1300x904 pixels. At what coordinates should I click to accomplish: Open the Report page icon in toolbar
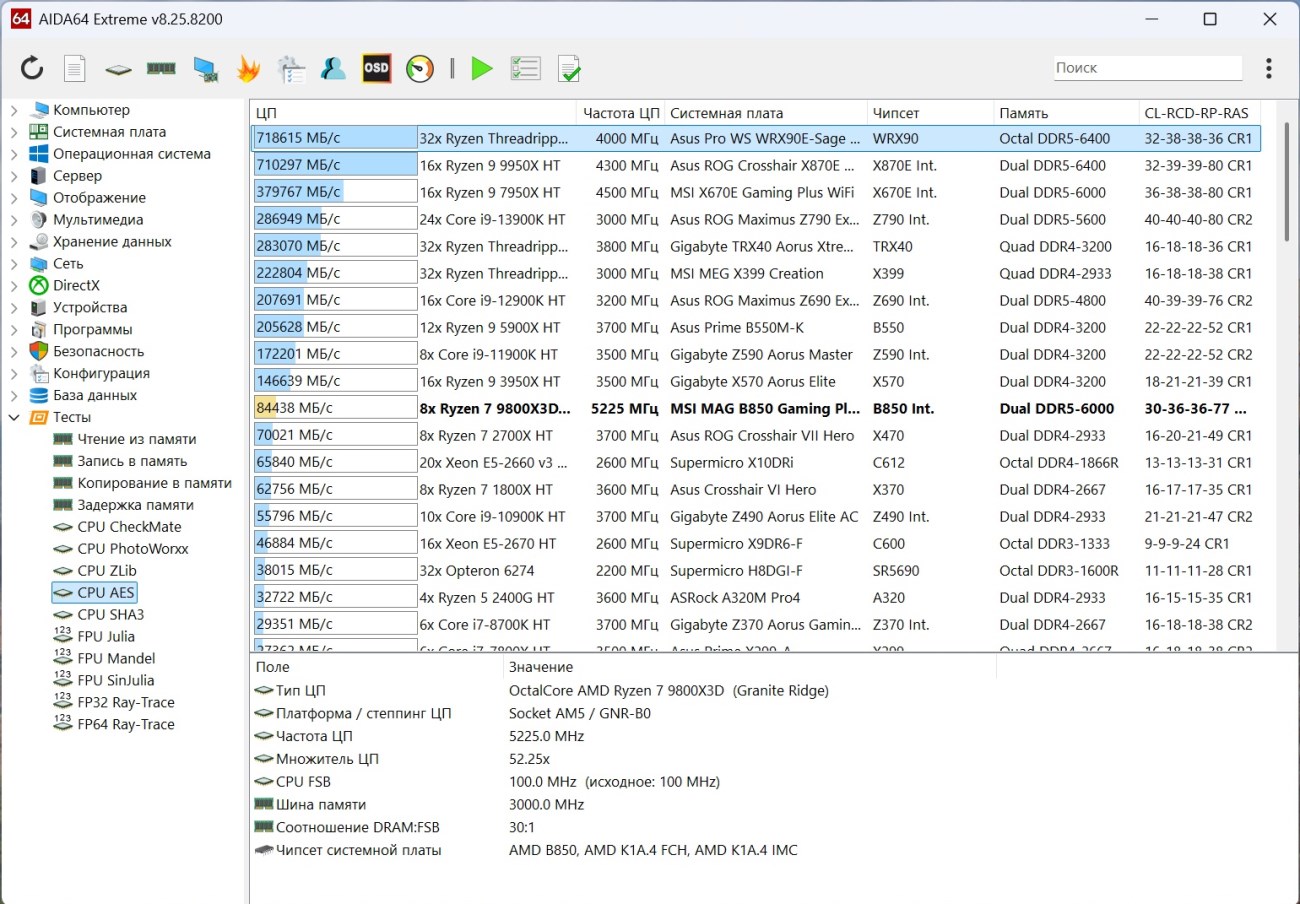[x=75, y=68]
